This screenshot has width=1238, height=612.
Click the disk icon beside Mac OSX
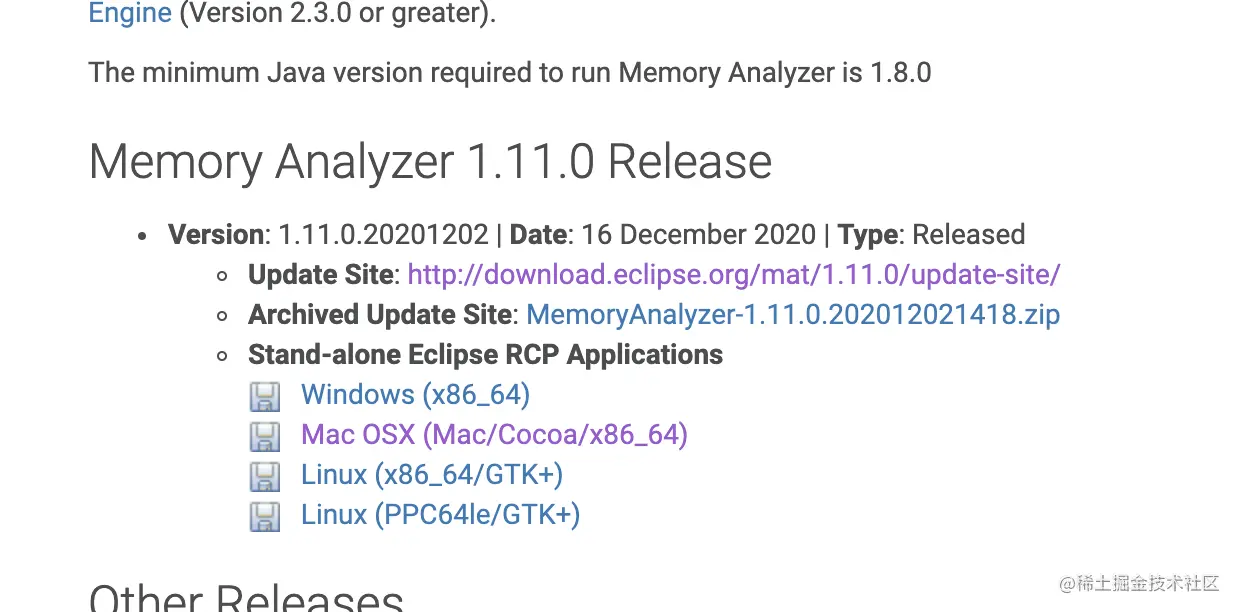(264, 436)
